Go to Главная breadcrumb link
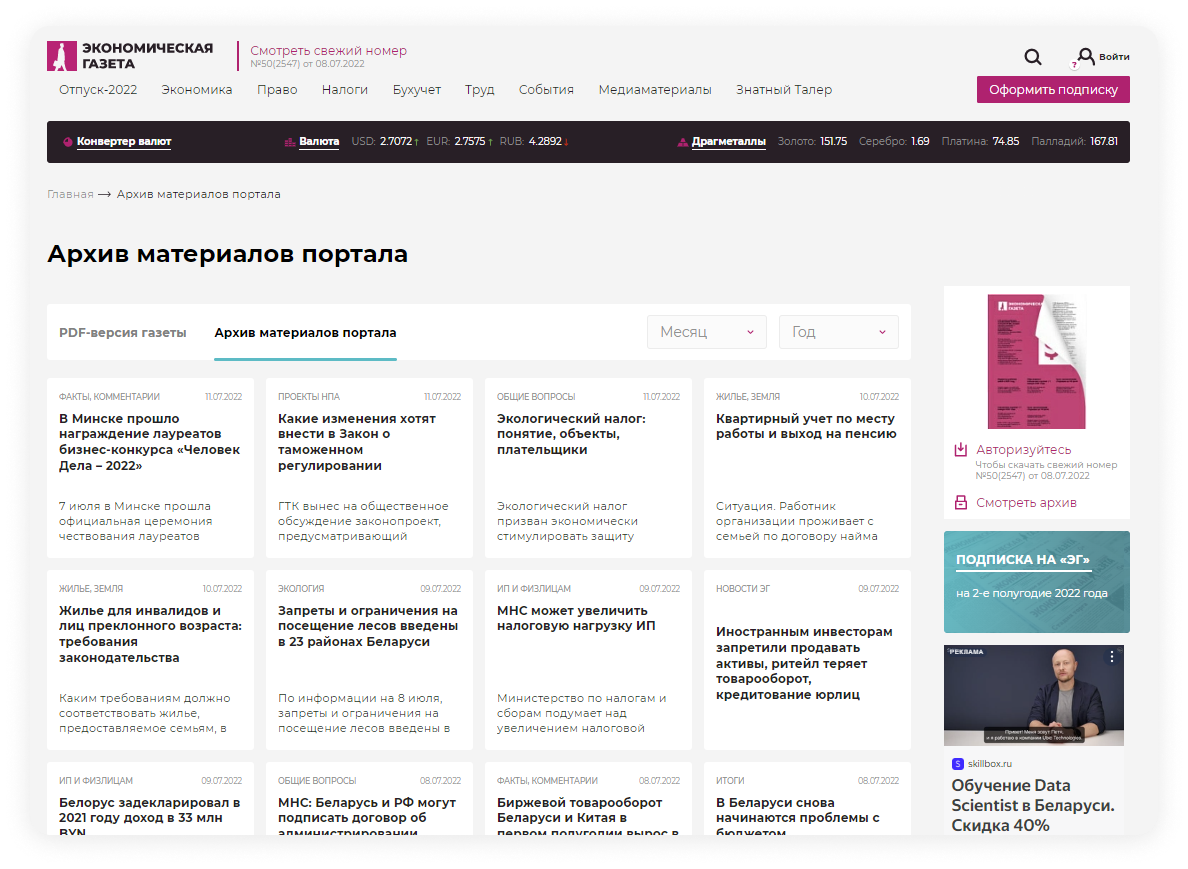 tap(70, 194)
